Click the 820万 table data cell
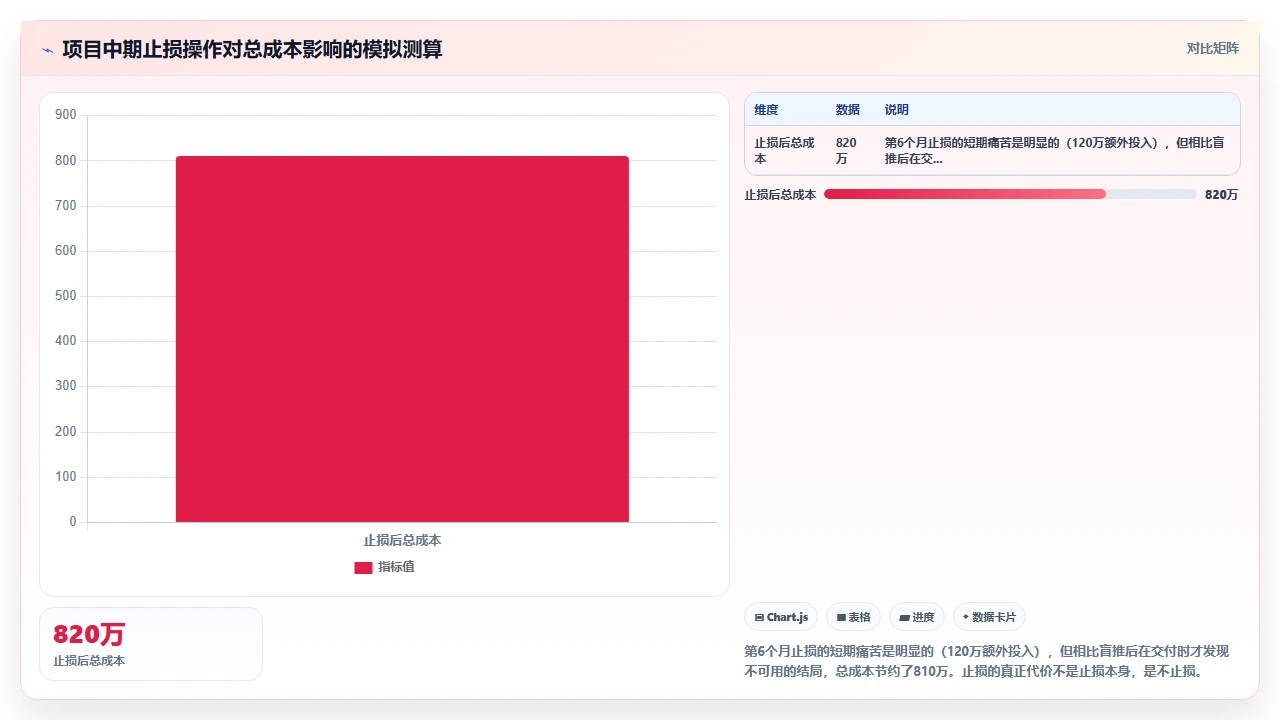Image resolution: width=1280 pixels, height=720 pixels. point(850,150)
